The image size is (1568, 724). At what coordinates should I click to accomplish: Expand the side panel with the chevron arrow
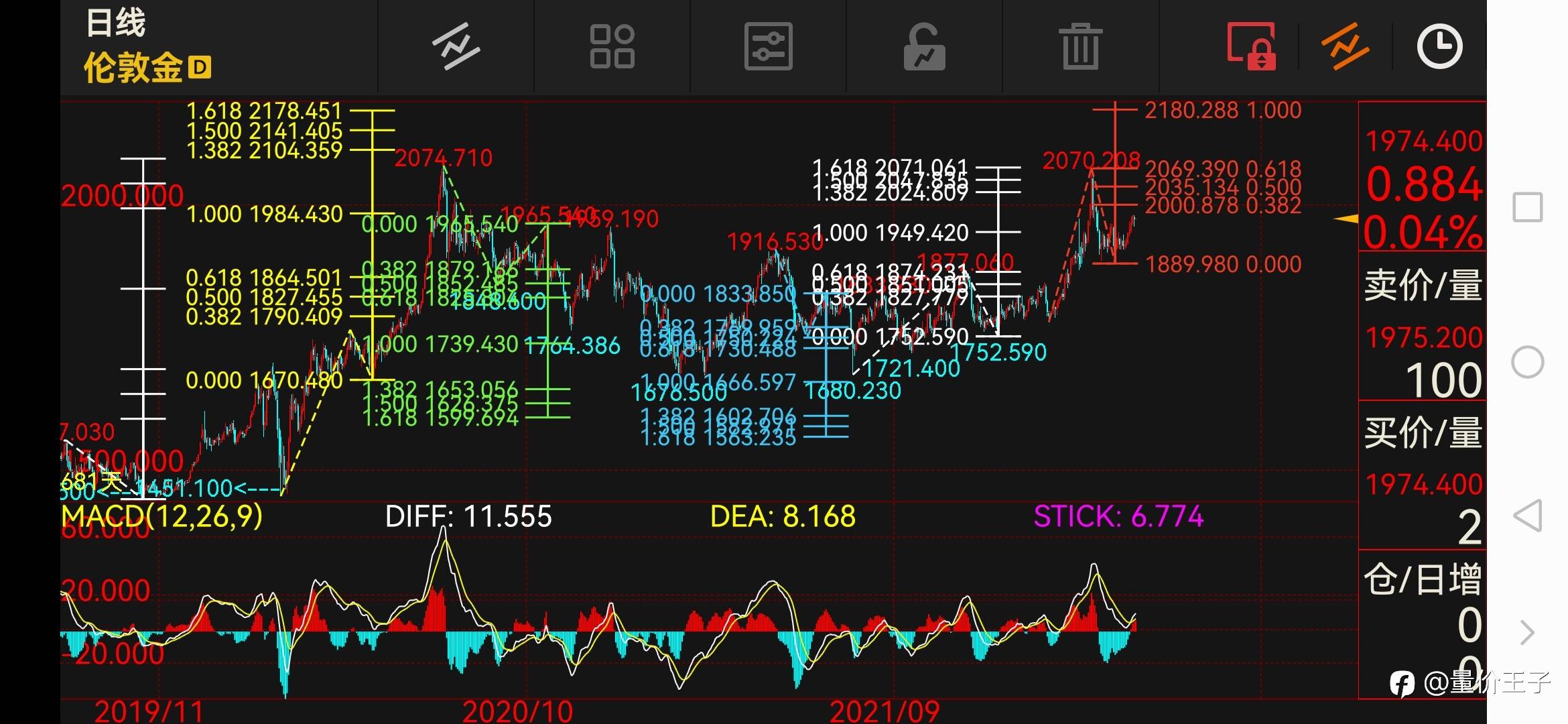pyautogui.click(x=1527, y=632)
